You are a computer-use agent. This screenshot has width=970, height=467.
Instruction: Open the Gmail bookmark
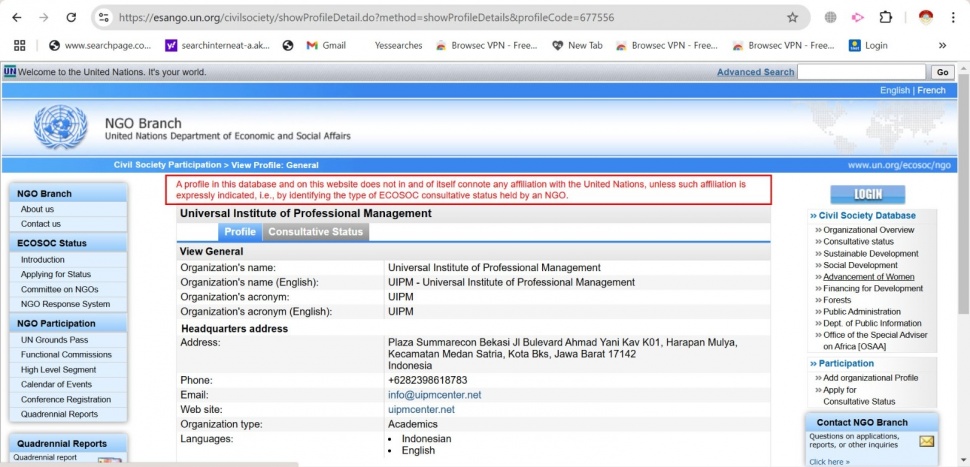[x=327, y=45]
